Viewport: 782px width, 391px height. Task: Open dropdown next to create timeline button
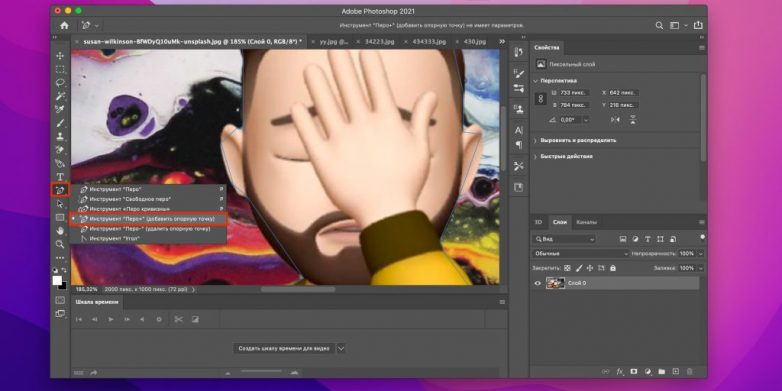[x=341, y=348]
